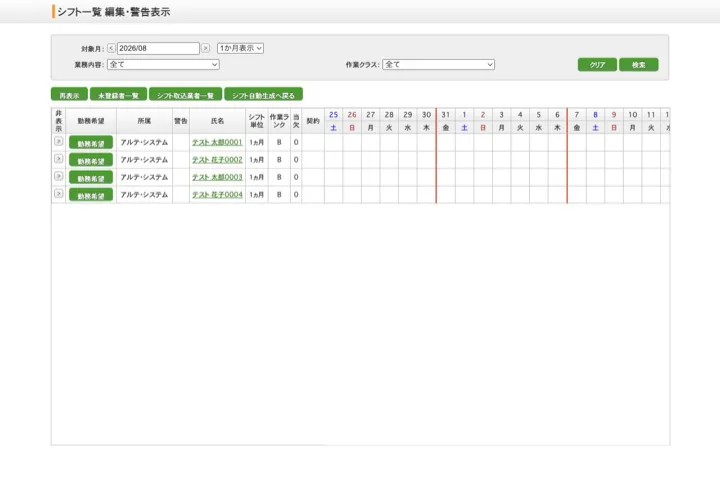Click the 対象月 date input field

pyautogui.click(x=158, y=48)
